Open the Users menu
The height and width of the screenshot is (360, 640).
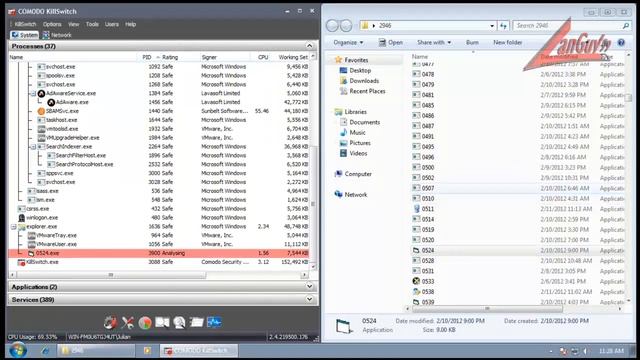point(111,24)
